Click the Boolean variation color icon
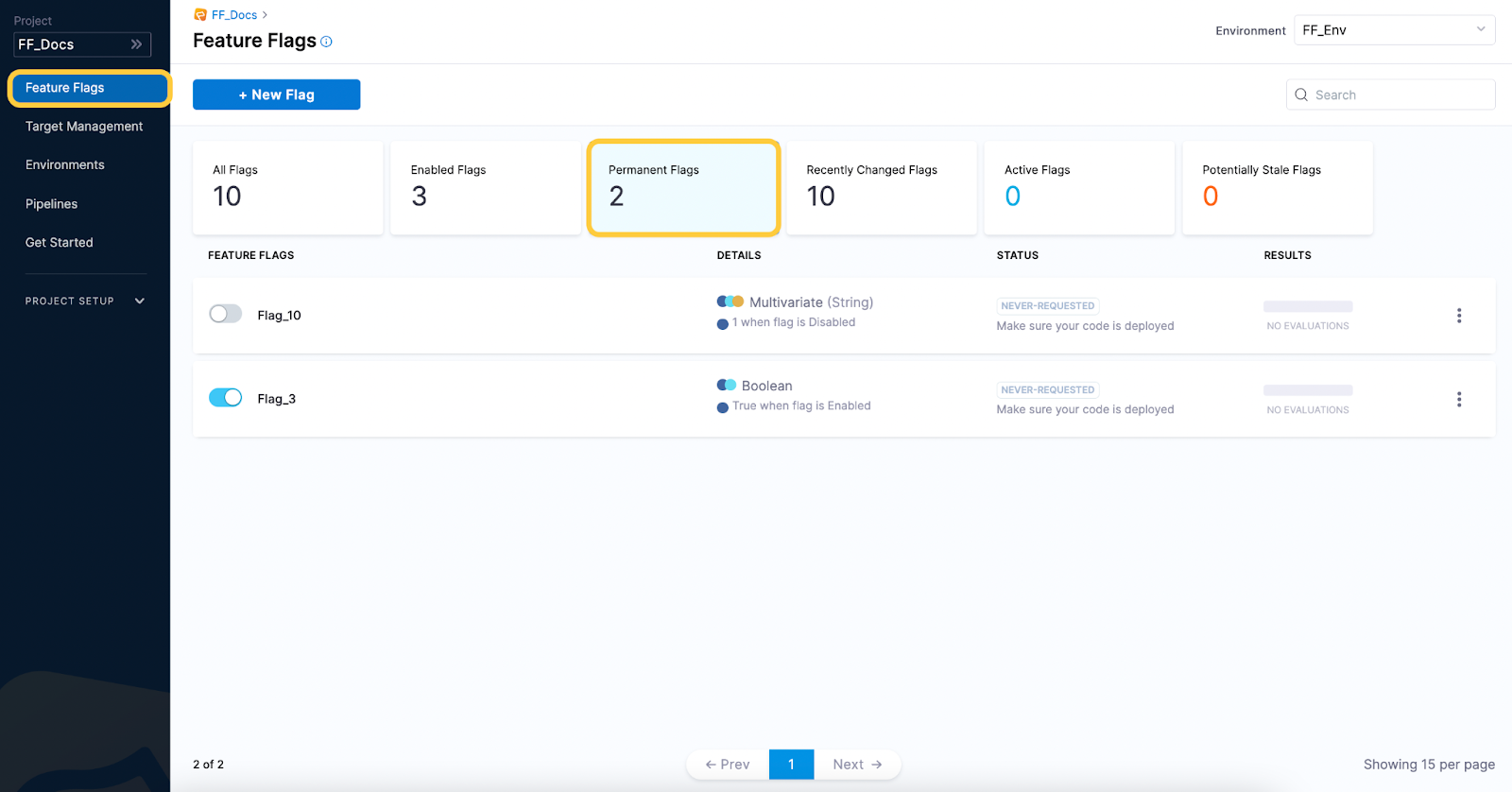The image size is (1512, 792). (726, 386)
